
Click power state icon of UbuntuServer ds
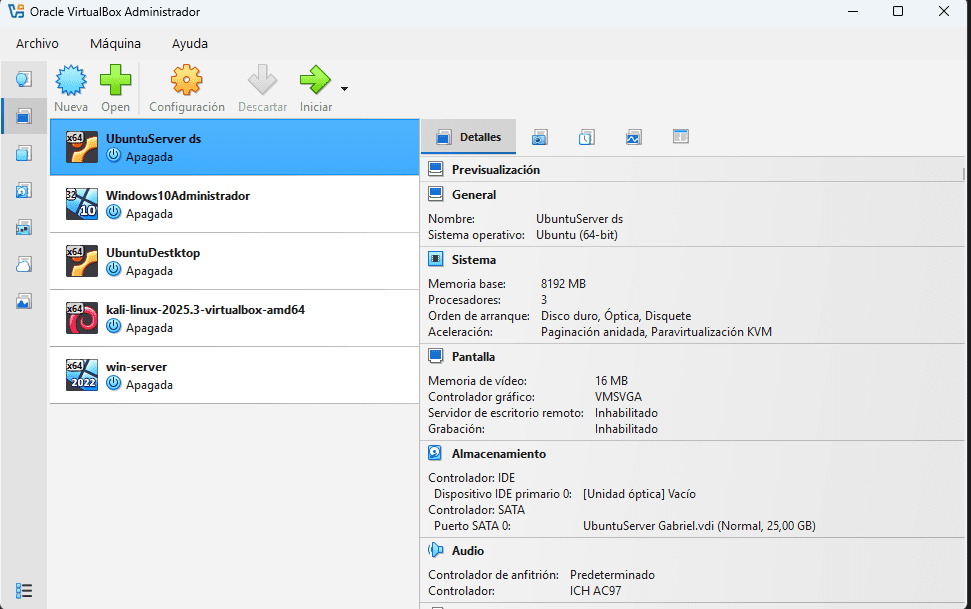tap(113, 156)
